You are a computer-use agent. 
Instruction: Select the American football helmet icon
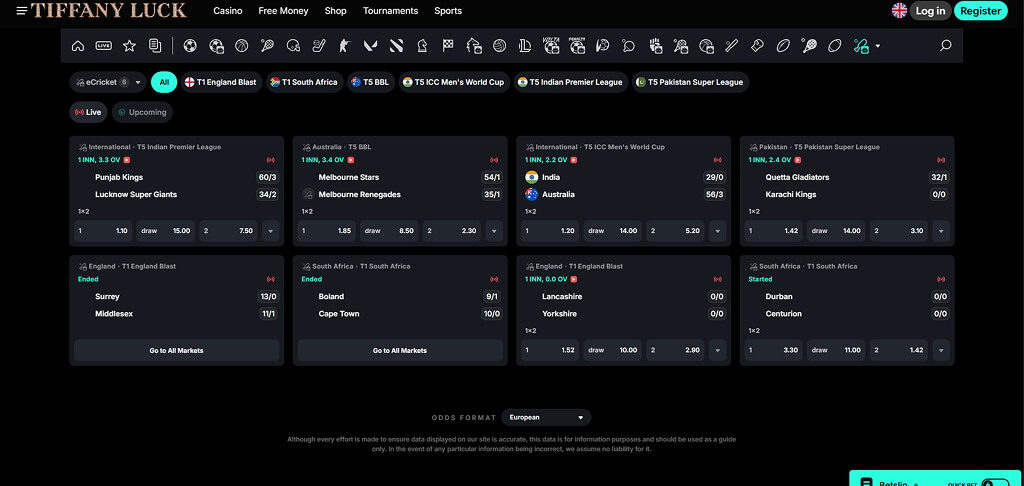(x=293, y=46)
